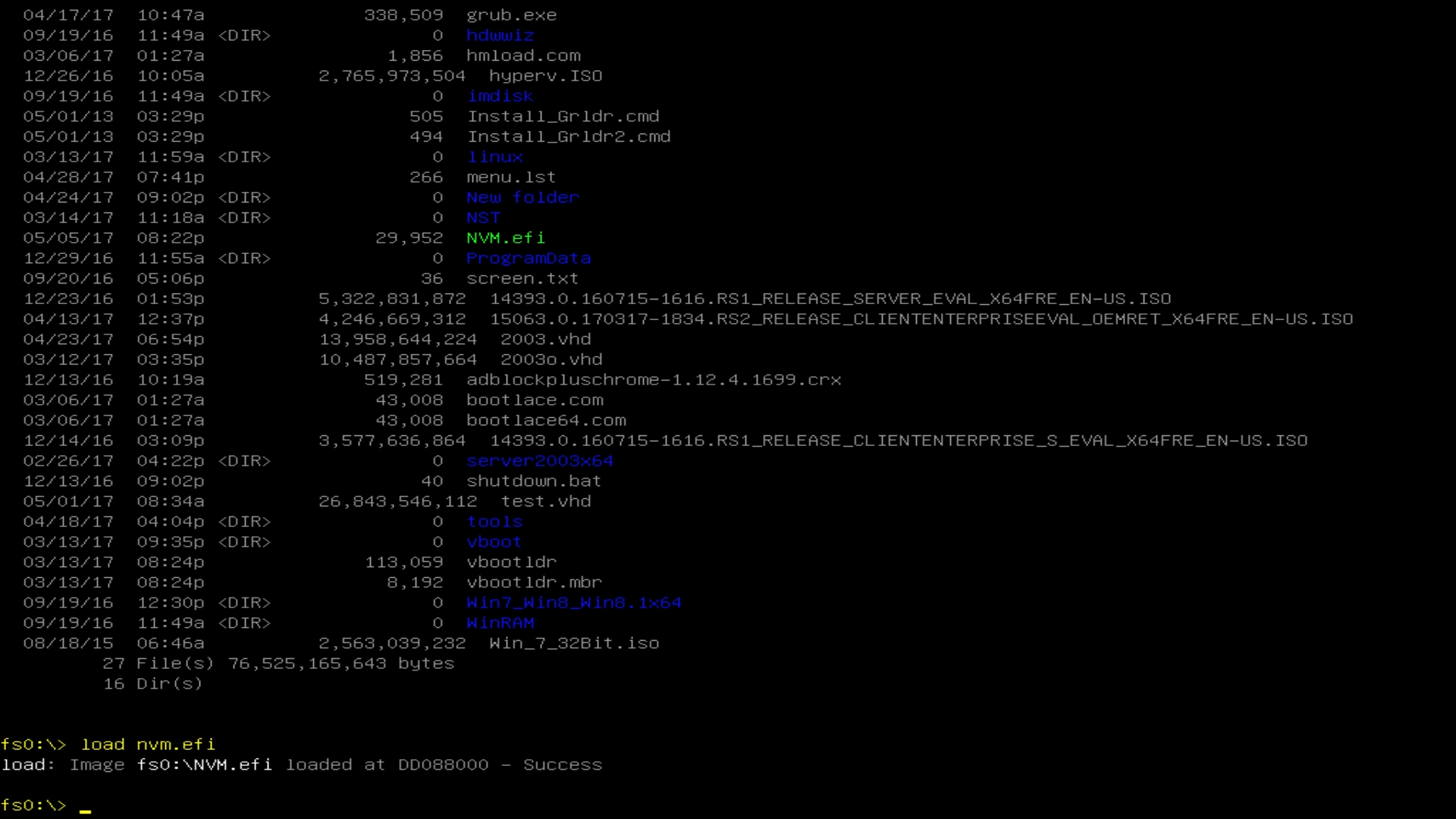1456x819 pixels.
Task: Click the 27 File(s) total bytes summary
Action: 278,664
